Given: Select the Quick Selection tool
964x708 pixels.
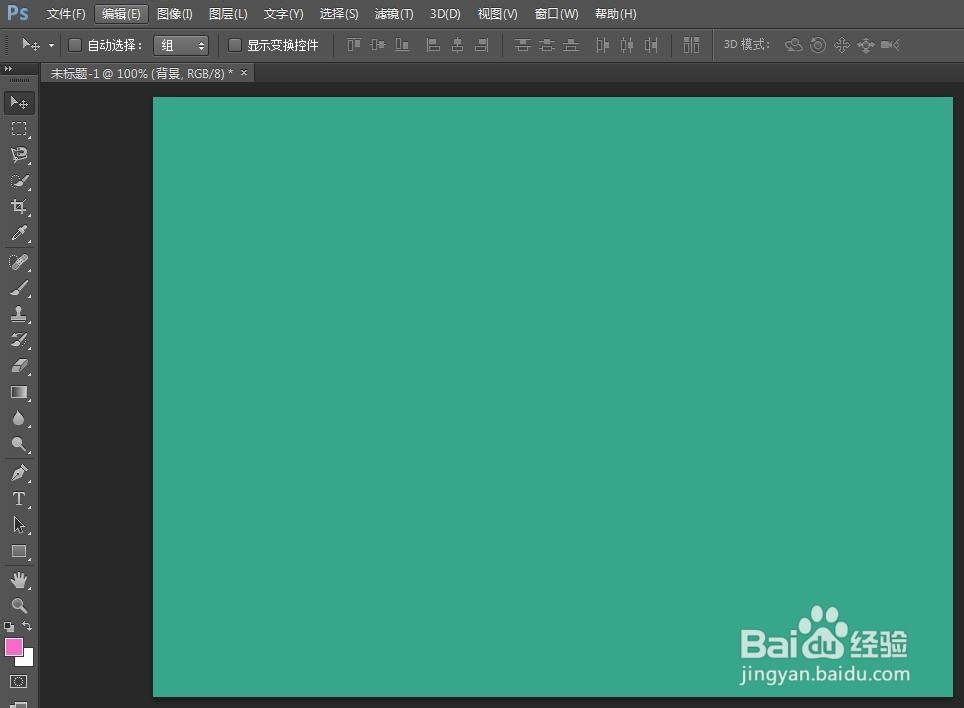Looking at the screenshot, I should [19, 181].
